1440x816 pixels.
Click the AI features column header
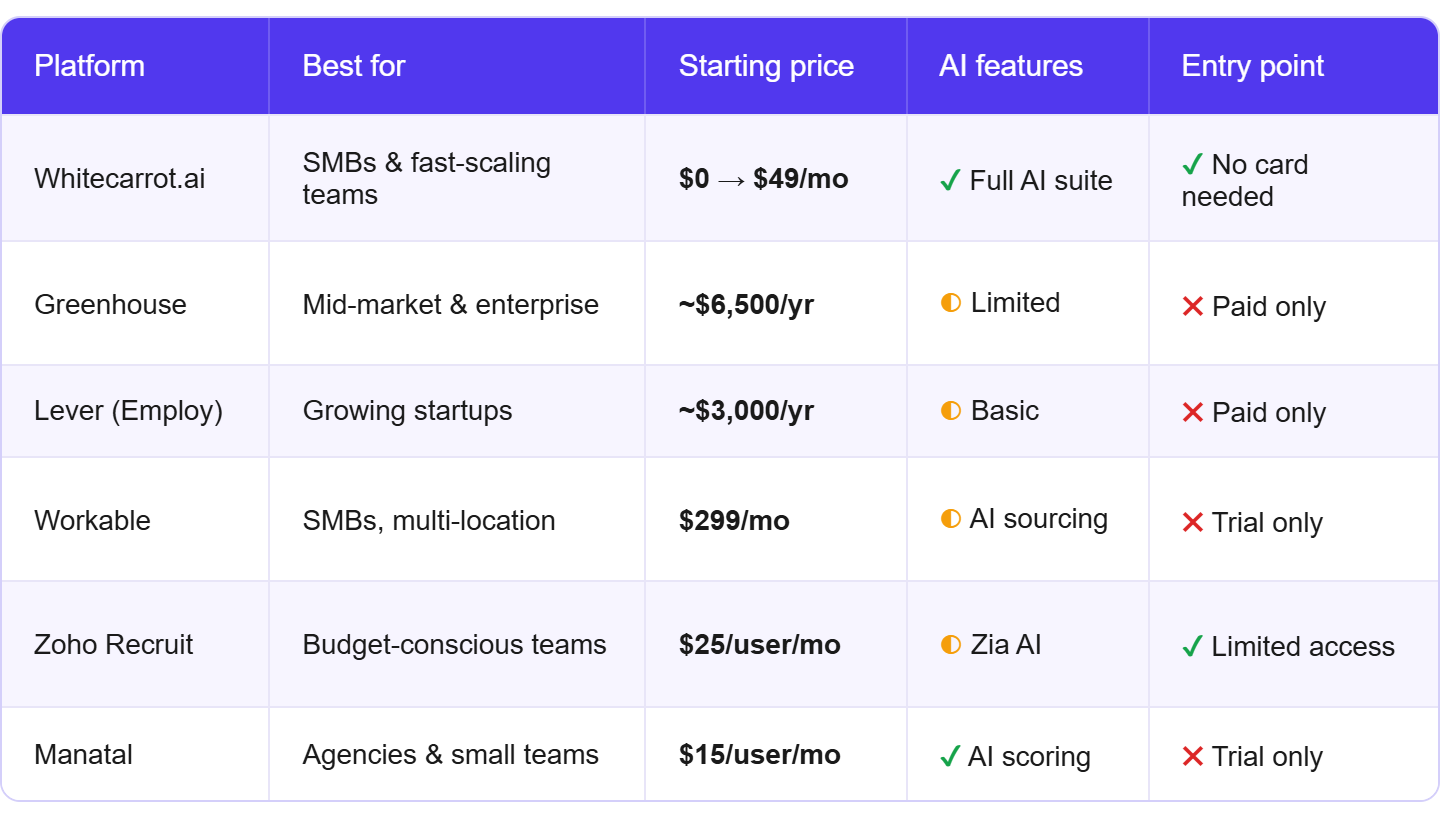[x=1011, y=66]
